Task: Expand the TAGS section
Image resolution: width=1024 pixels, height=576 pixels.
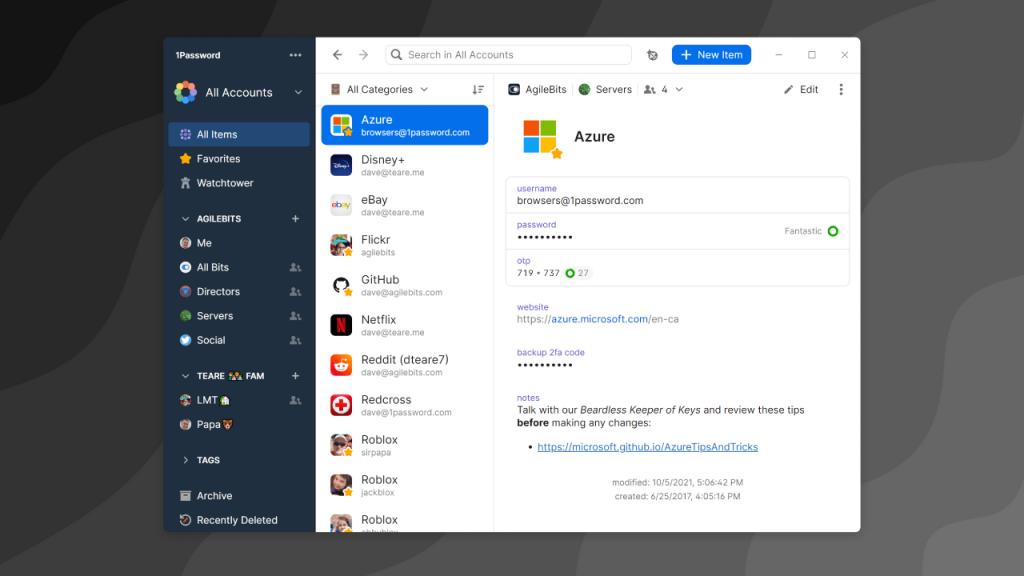Action: click(185, 460)
